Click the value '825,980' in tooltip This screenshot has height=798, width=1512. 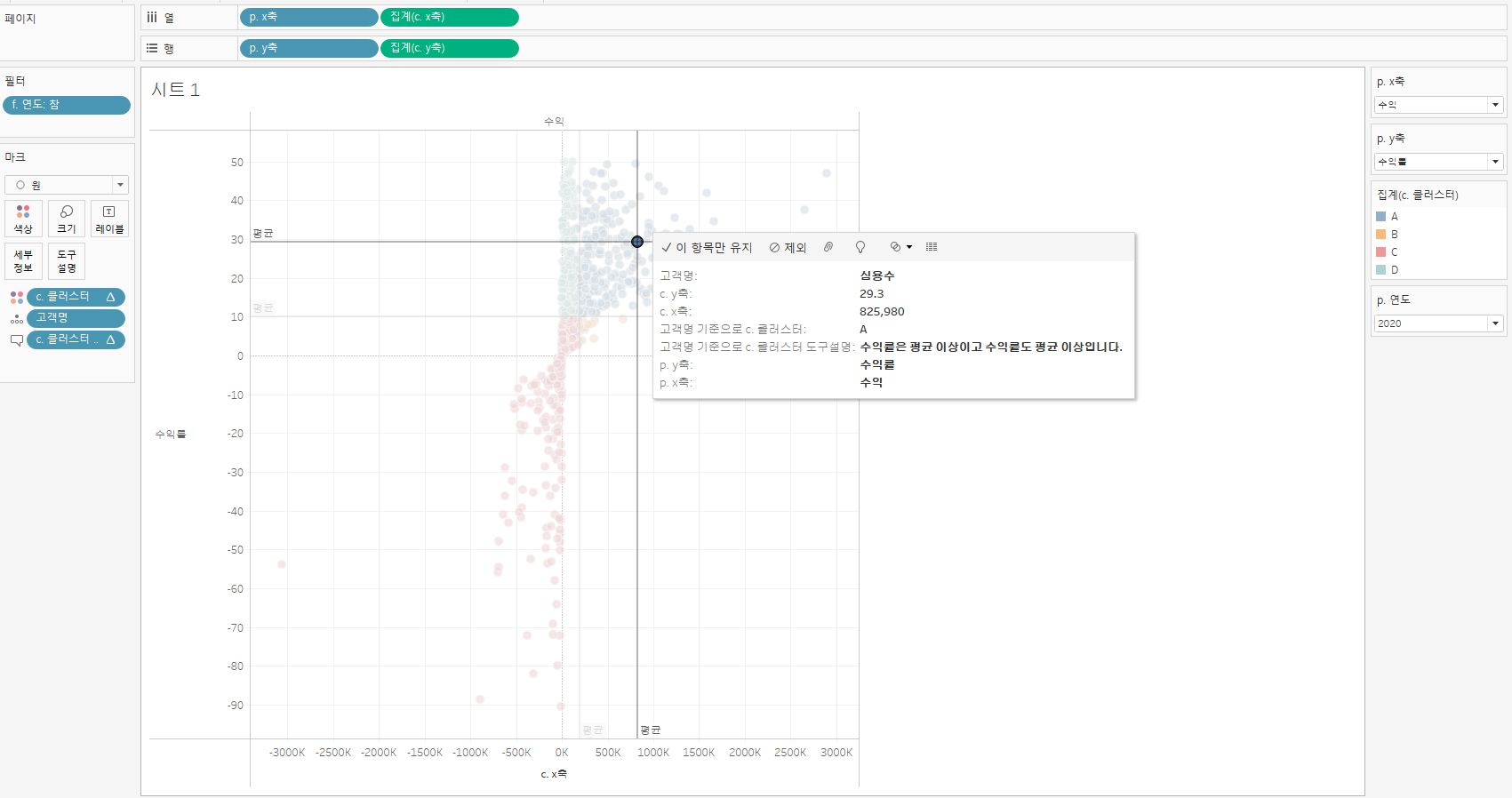(882, 312)
